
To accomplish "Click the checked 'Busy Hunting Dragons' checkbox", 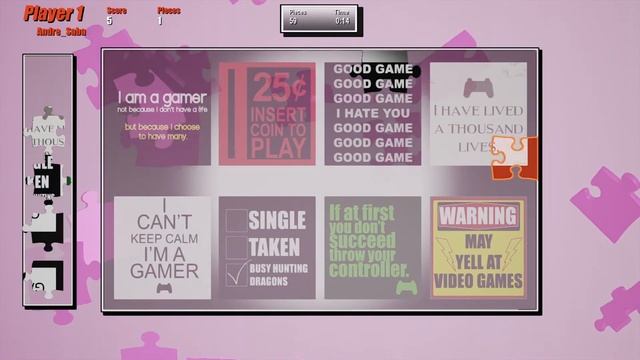I will coord(236,274).
